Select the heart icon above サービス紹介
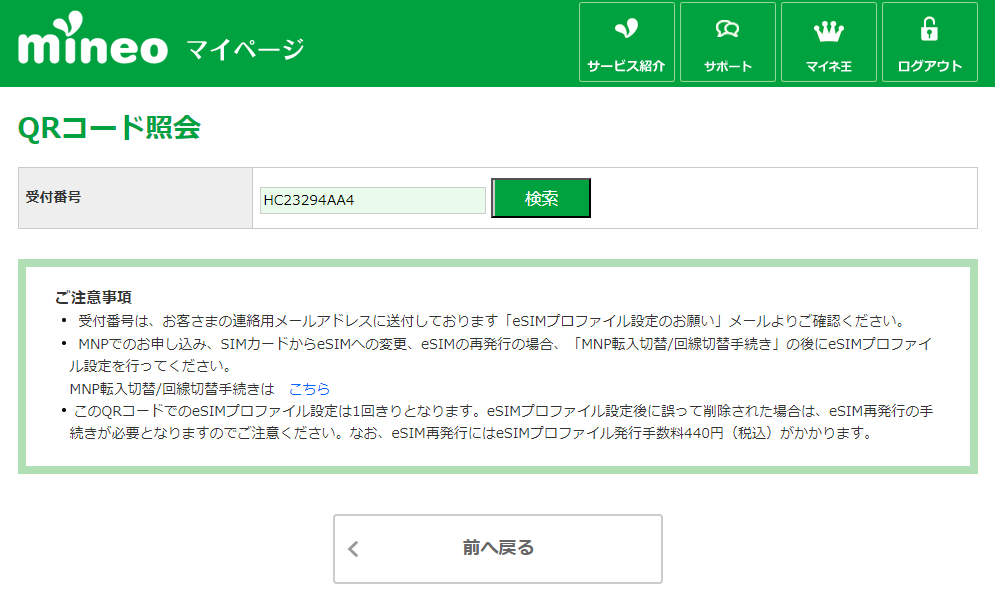The height and width of the screenshot is (607, 995). click(626, 28)
